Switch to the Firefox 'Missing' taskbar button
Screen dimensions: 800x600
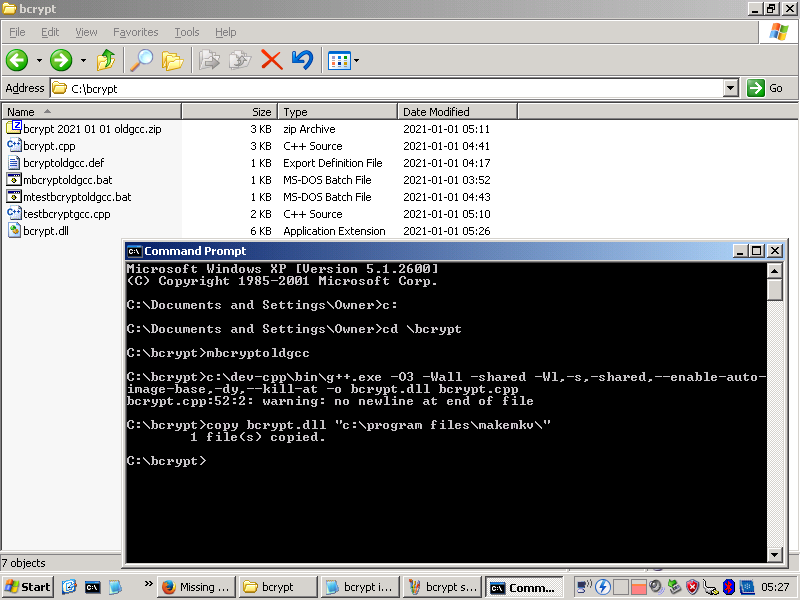[x=196, y=587]
